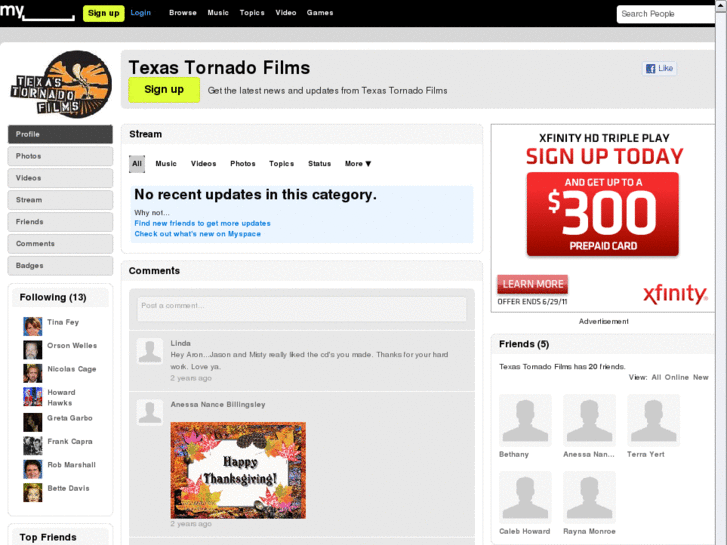This screenshot has height=545, width=727.
Task: Click Anessa Nance Billingsley's commenter avatar
Action: coord(150,412)
